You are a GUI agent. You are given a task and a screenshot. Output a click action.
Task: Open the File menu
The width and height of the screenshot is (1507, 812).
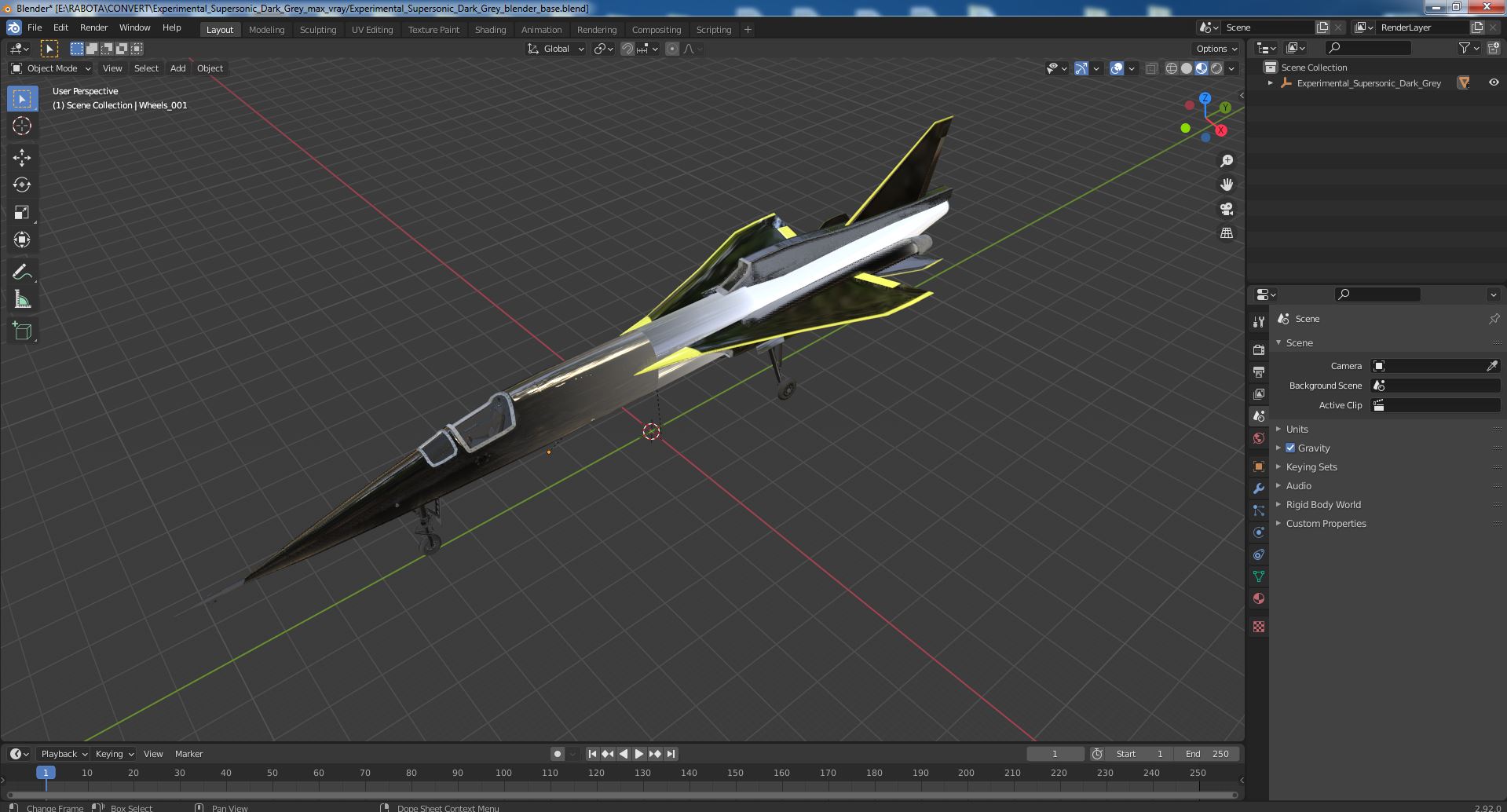click(x=35, y=27)
